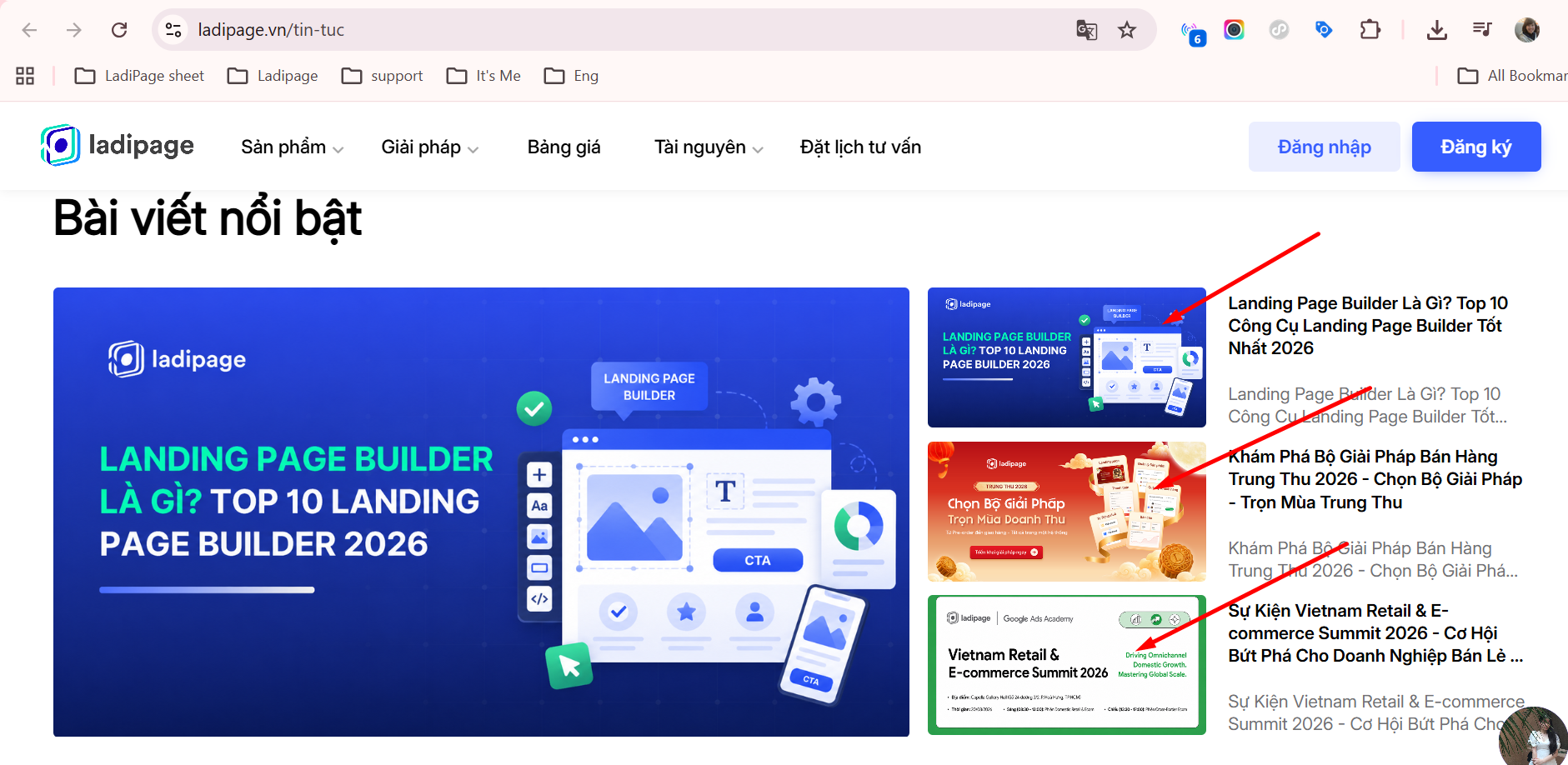This screenshot has height=765, width=1568.
Task: Open article title Landing Page Builder Là Gì?
Action: 1368,326
